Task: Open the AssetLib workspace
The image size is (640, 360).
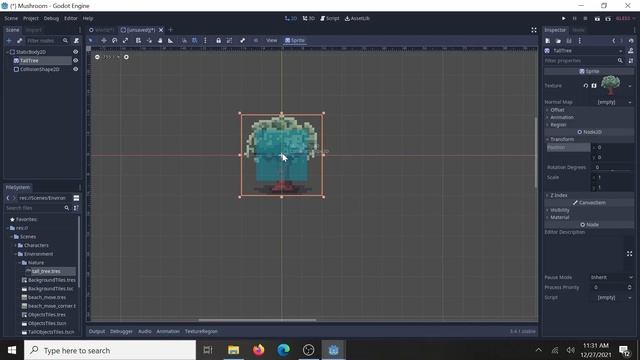Action: 357,18
